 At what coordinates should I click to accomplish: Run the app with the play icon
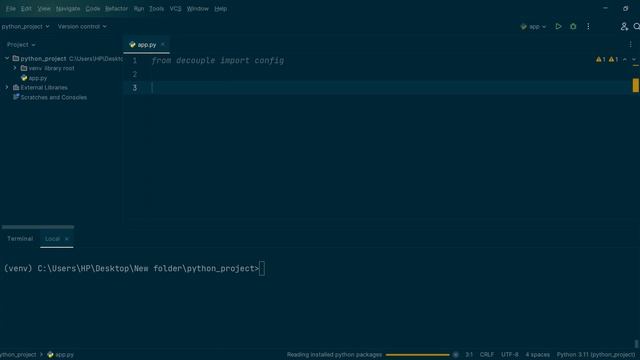click(x=558, y=27)
